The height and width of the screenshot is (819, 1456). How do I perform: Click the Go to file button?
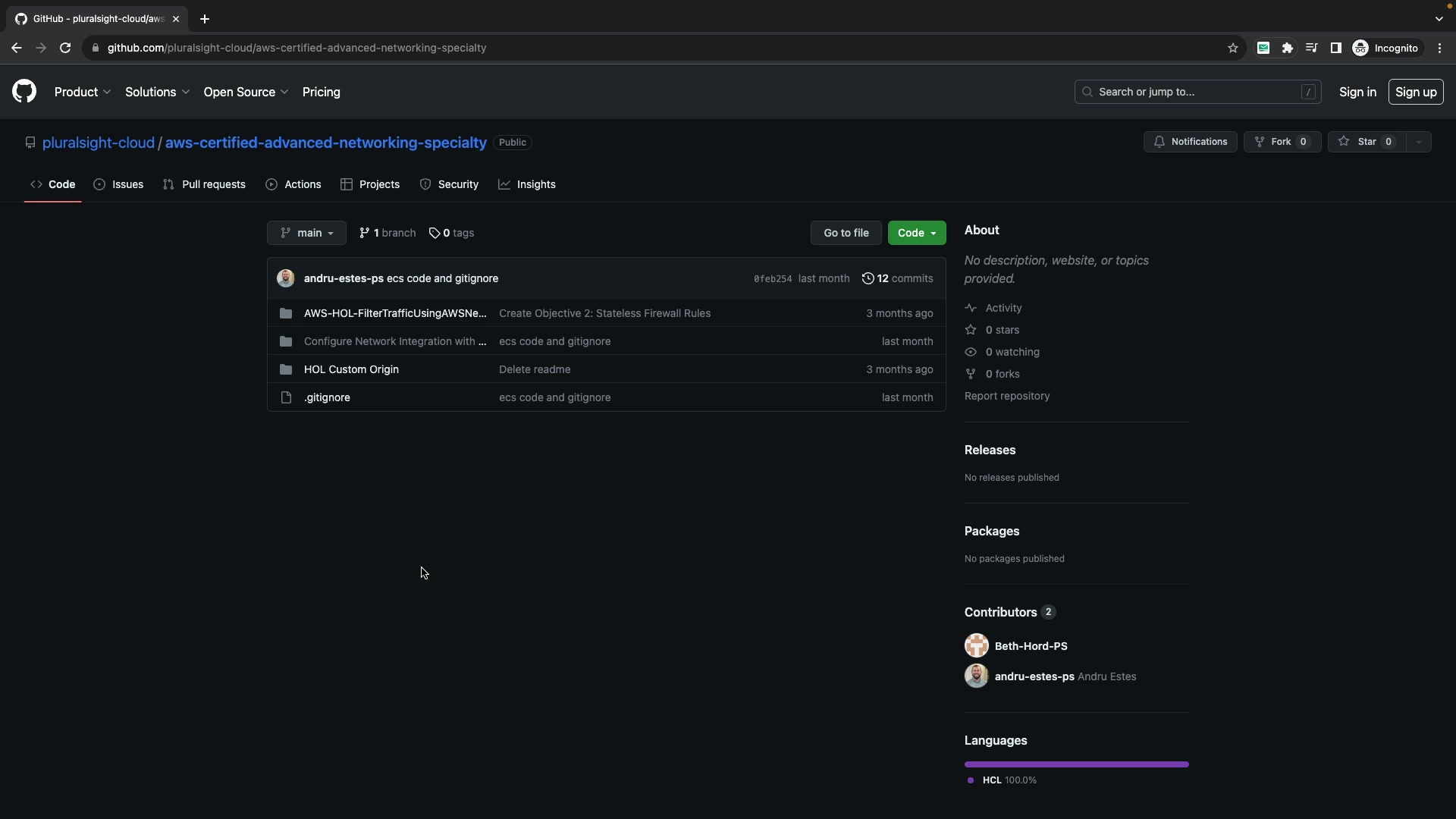846,233
